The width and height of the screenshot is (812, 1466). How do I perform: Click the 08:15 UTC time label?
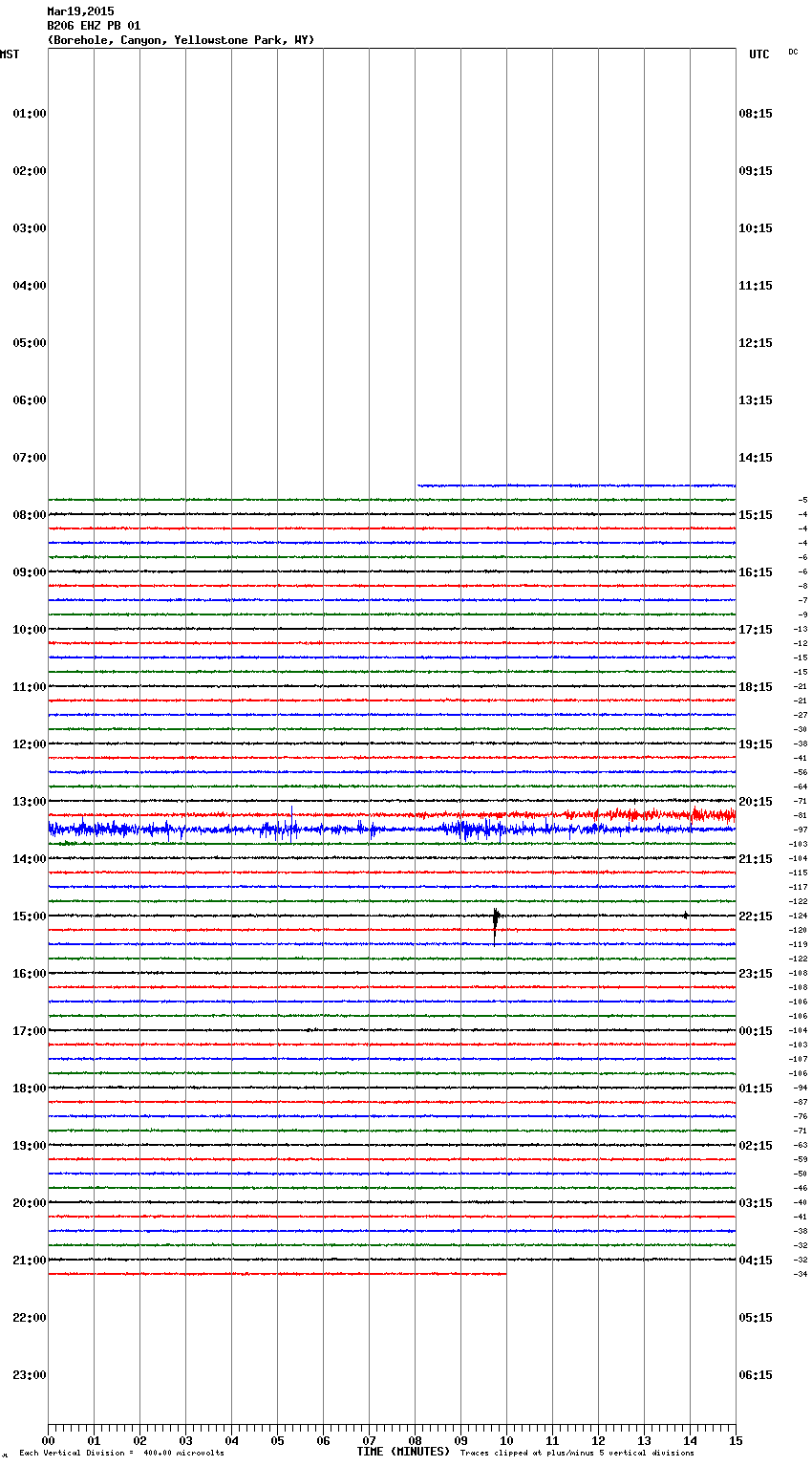coord(756,114)
